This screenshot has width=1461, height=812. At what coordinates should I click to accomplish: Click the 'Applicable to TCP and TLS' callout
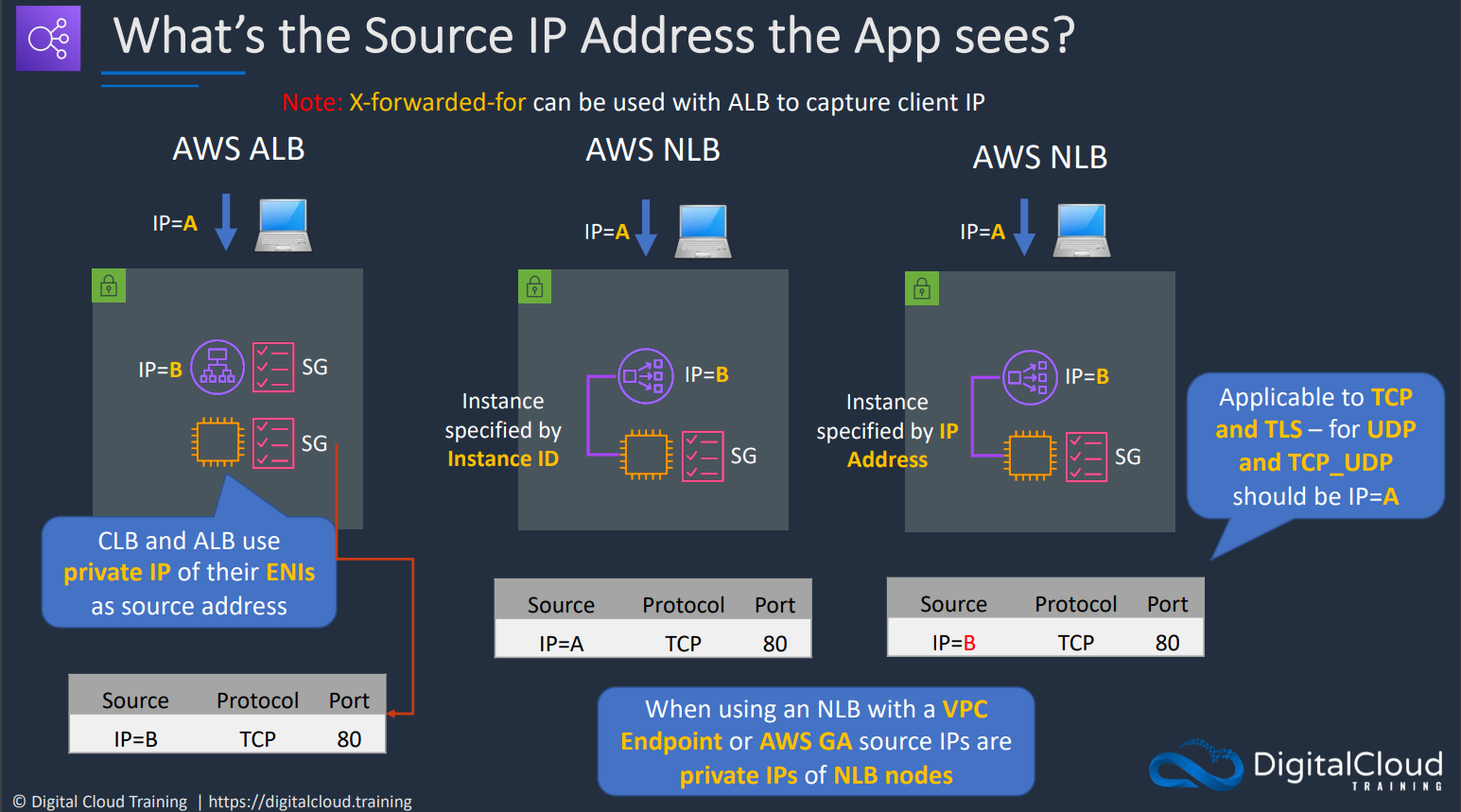(x=1315, y=446)
